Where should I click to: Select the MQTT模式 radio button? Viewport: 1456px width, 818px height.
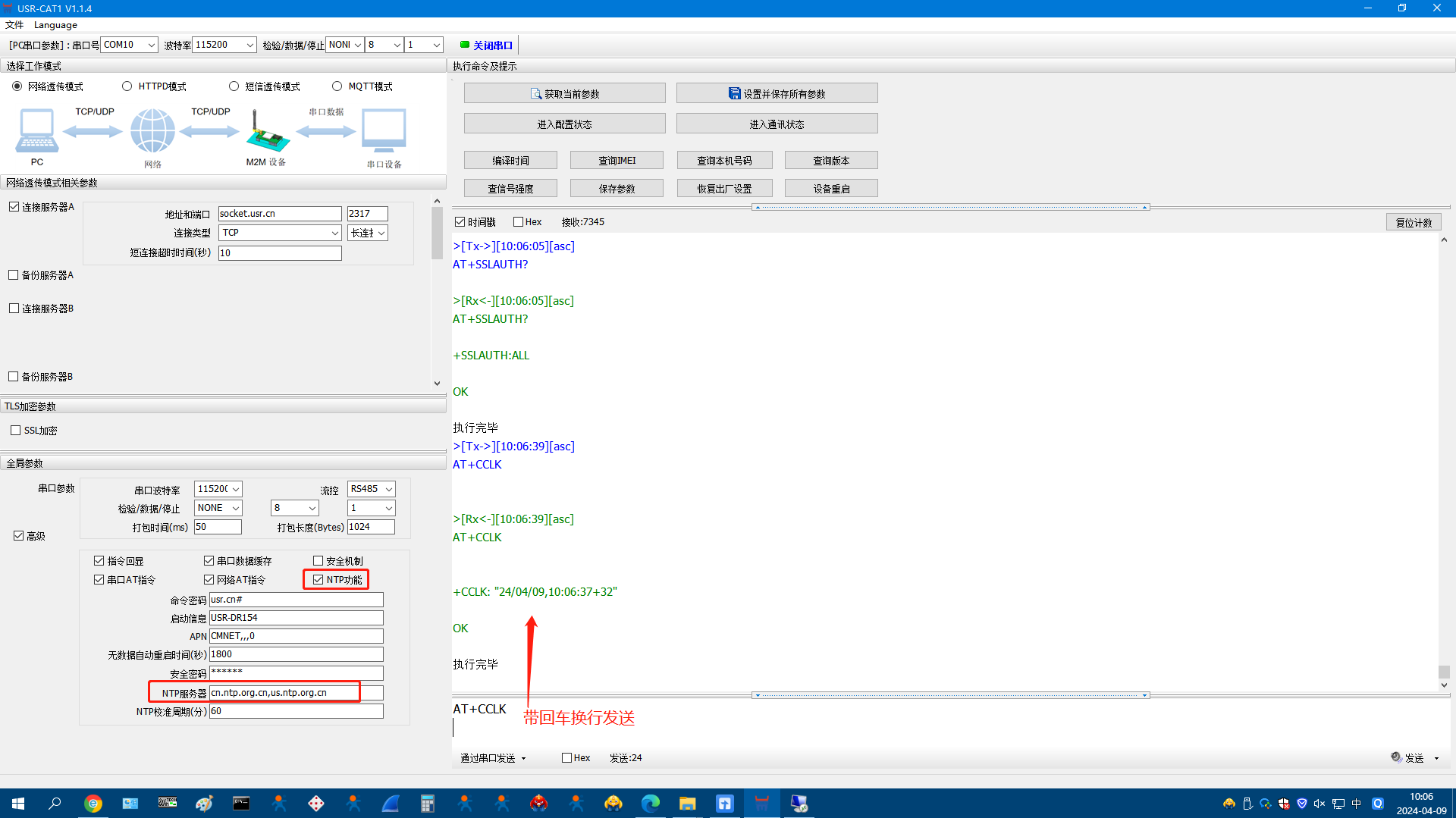[337, 86]
